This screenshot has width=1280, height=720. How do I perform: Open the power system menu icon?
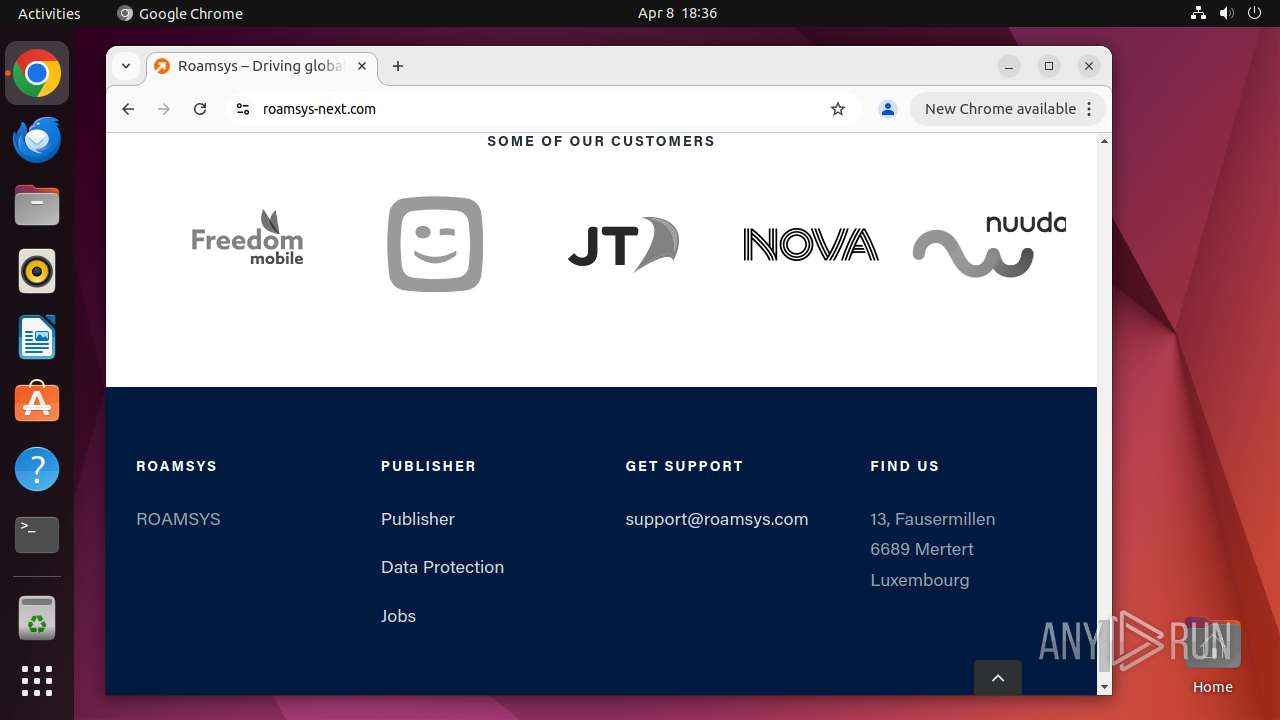coord(1253,13)
